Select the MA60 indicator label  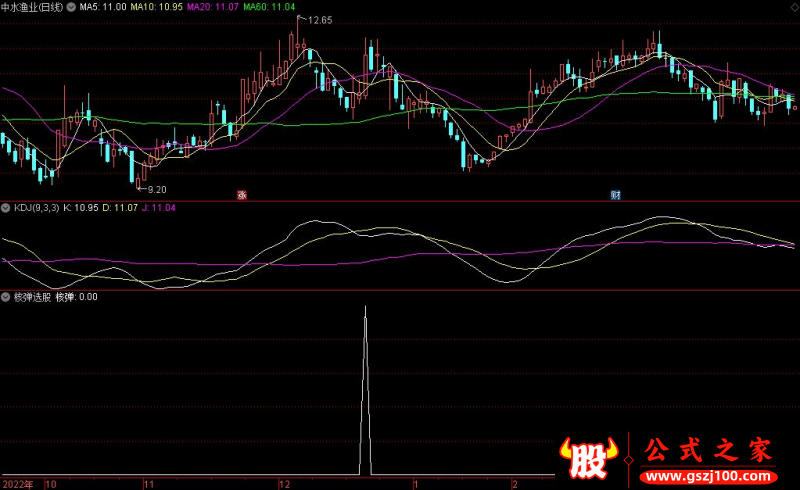click(271, 6)
